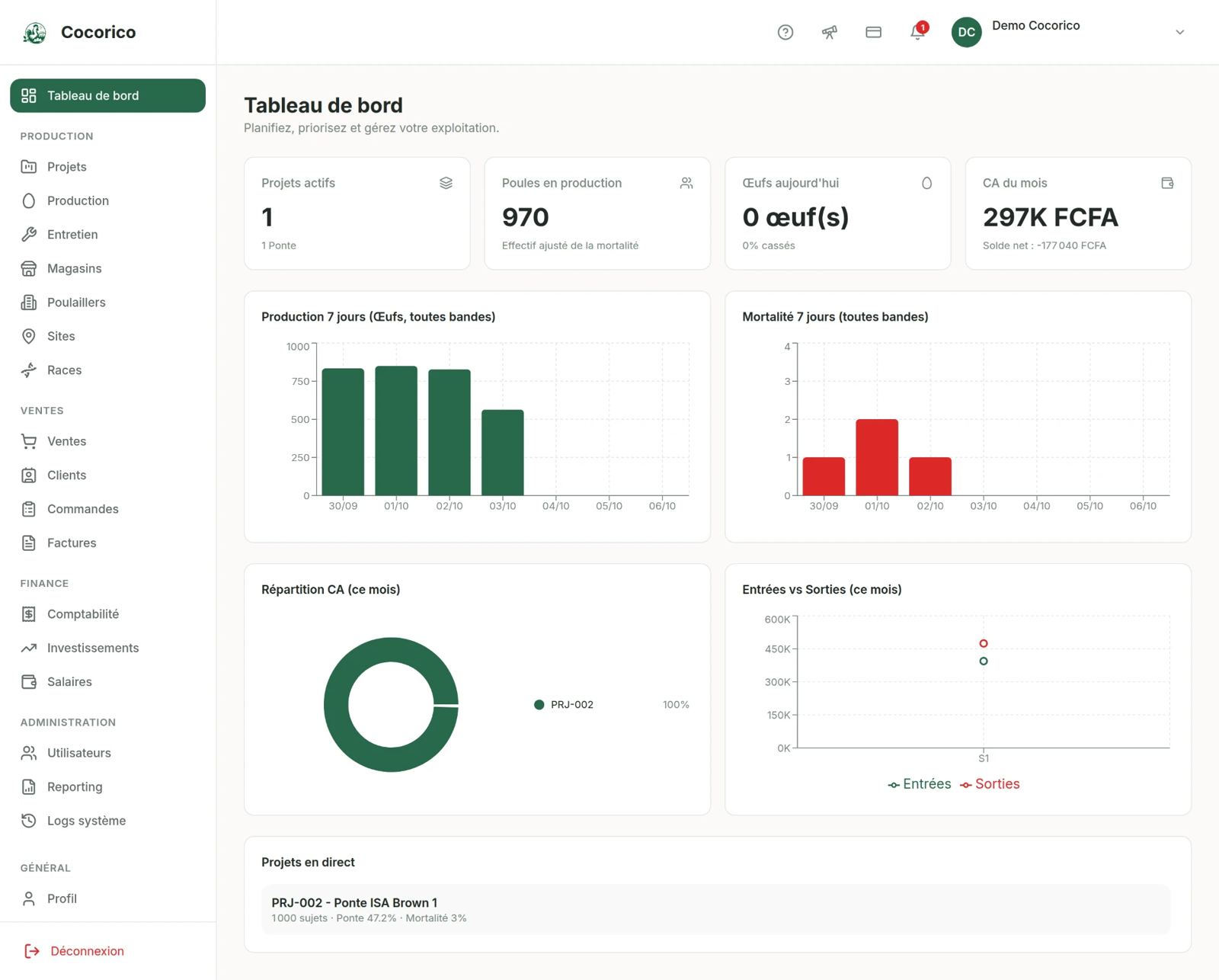The image size is (1219, 980).
Task: Click the telescope icon in header
Action: 830,32
